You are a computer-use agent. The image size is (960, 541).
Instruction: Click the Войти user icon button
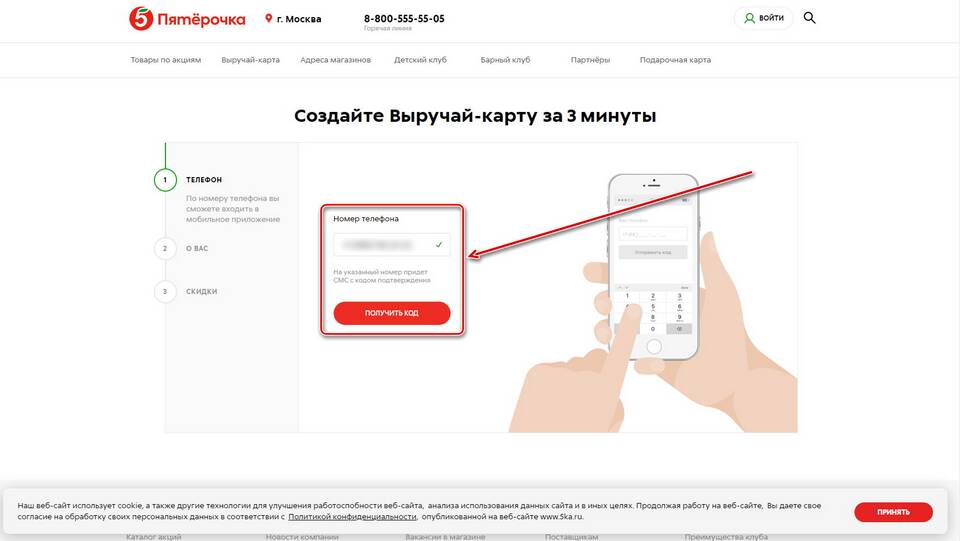tap(763, 18)
